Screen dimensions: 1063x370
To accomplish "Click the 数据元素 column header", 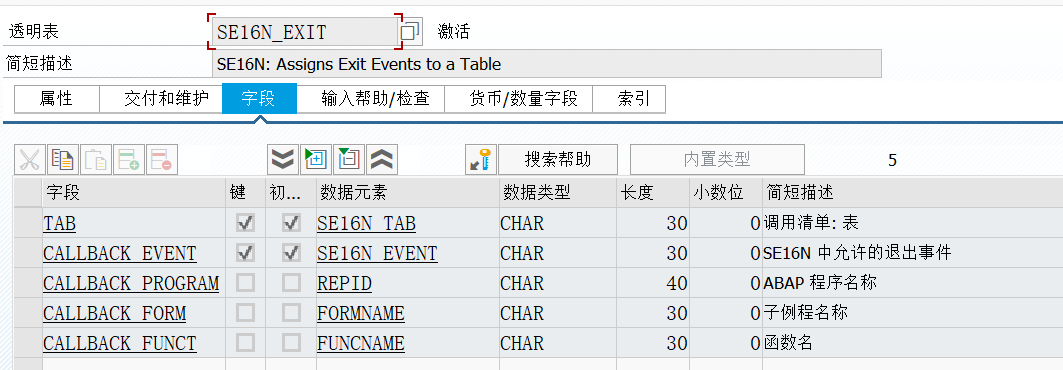I will click(407, 193).
